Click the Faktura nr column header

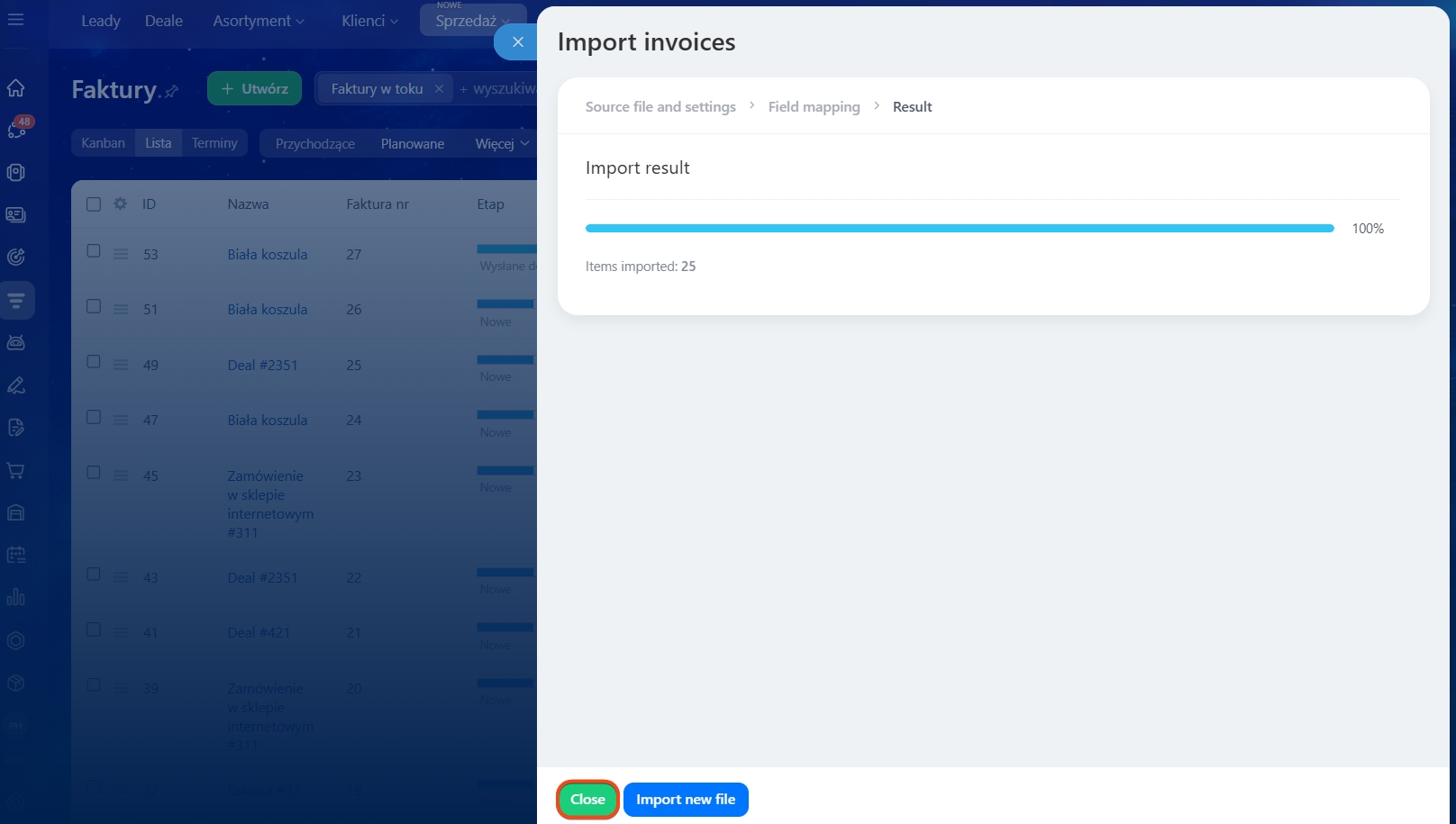tap(378, 204)
